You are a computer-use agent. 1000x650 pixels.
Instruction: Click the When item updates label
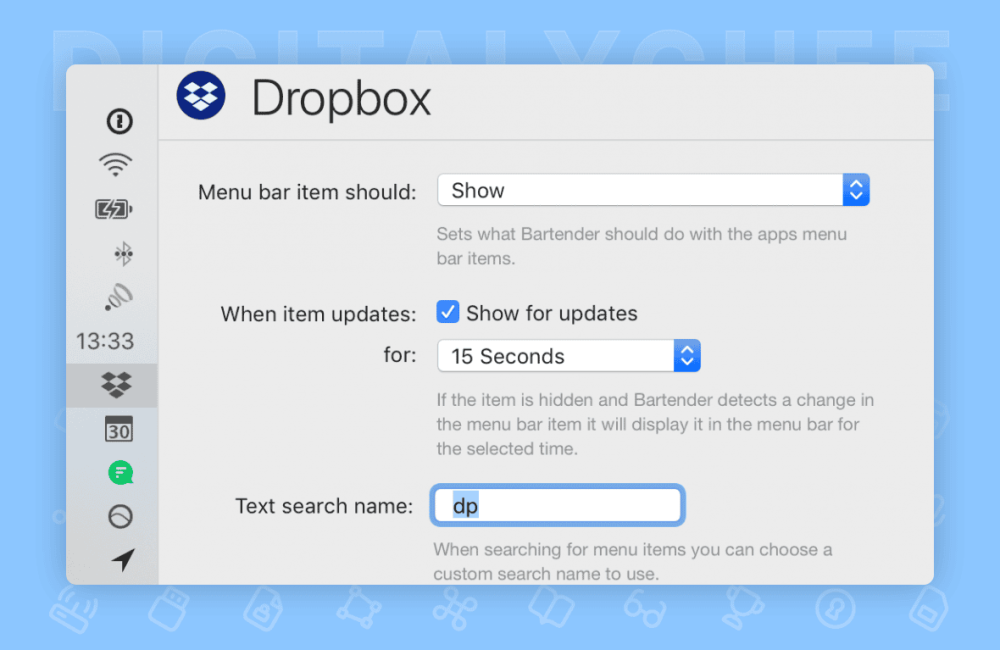[318, 314]
